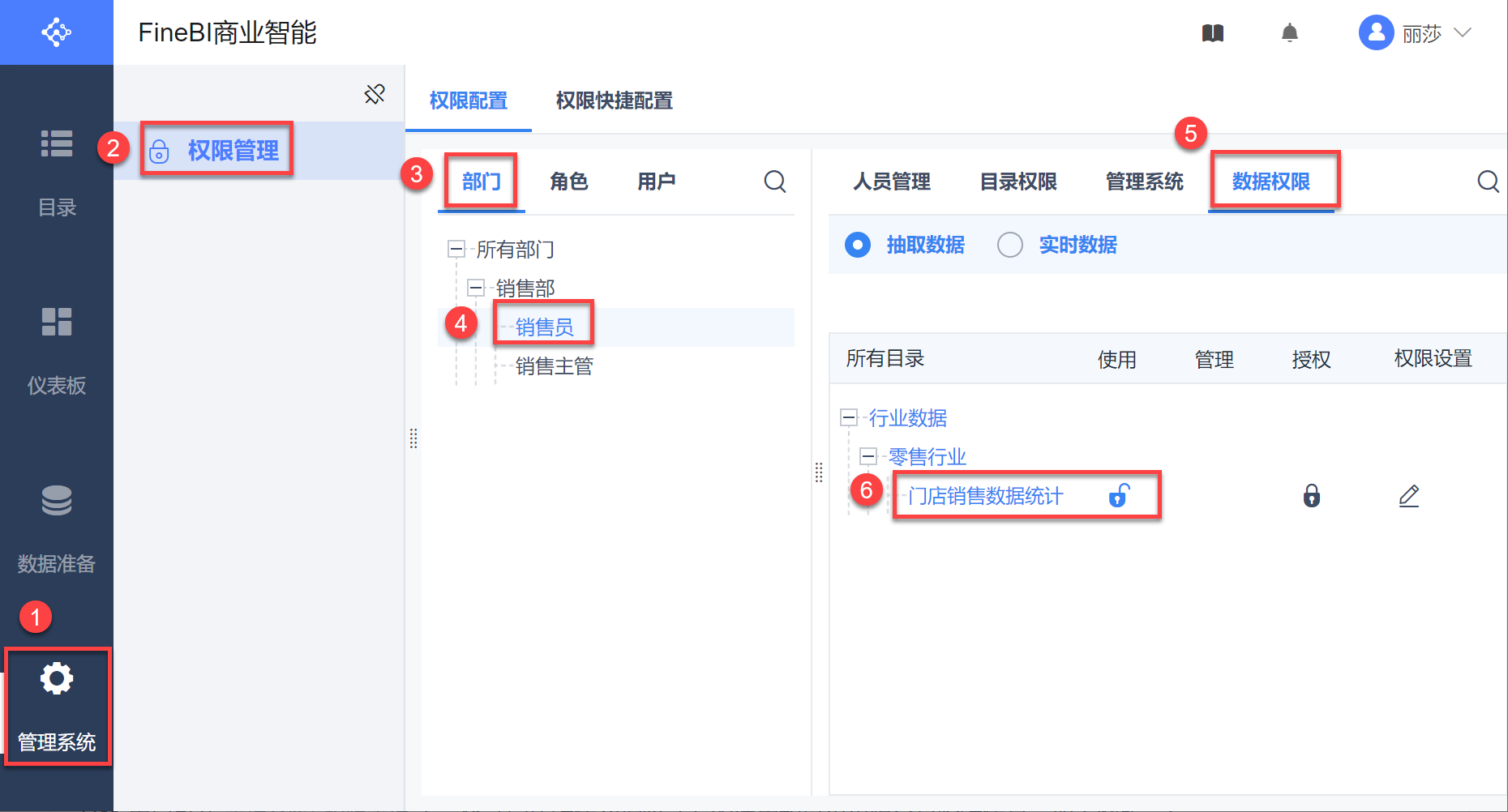1508x812 pixels.
Task: Switch to the 权限快捷配置 tab
Action: pyautogui.click(x=614, y=100)
